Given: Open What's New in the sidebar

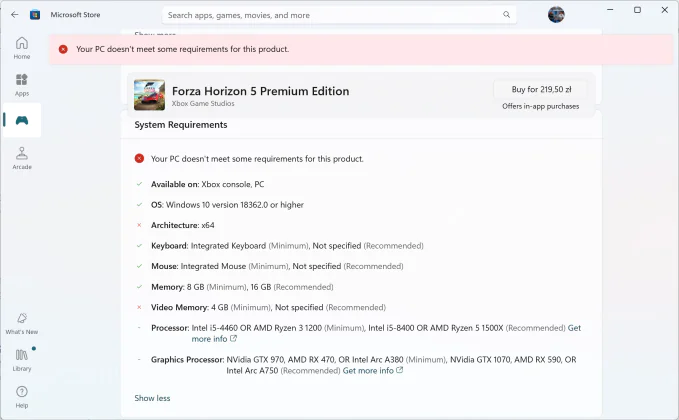Looking at the screenshot, I should (22, 323).
